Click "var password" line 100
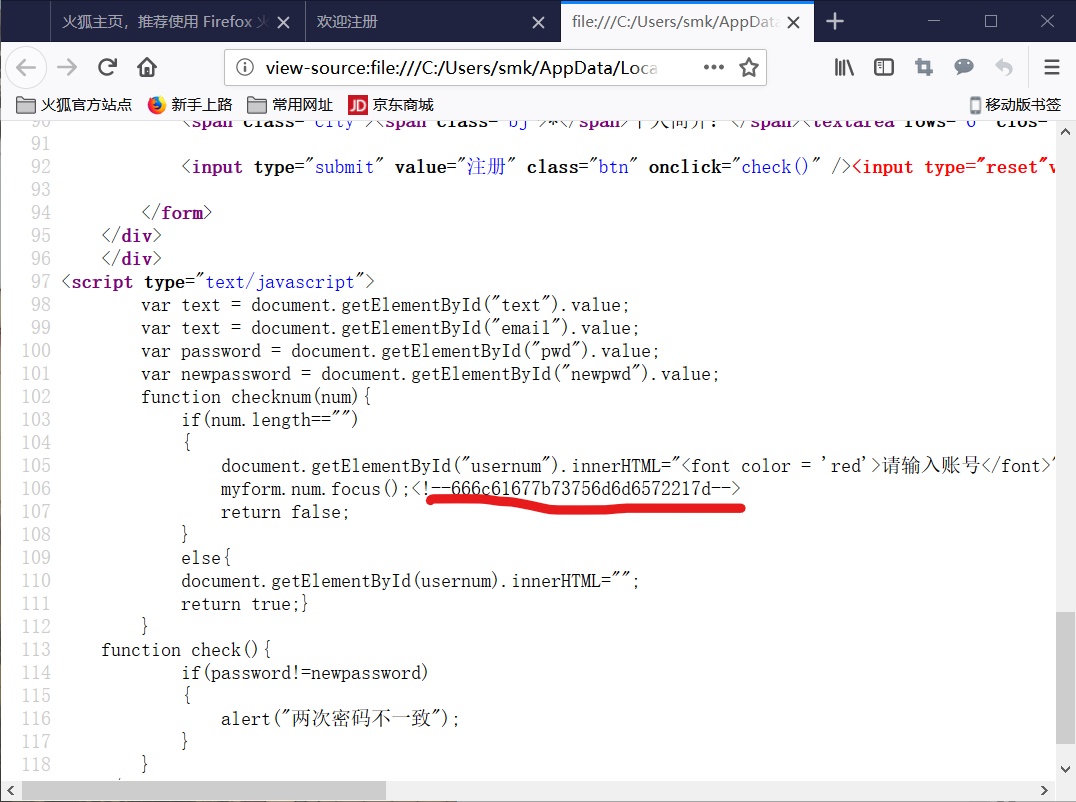Viewport: 1076px width, 802px height. click(400, 351)
